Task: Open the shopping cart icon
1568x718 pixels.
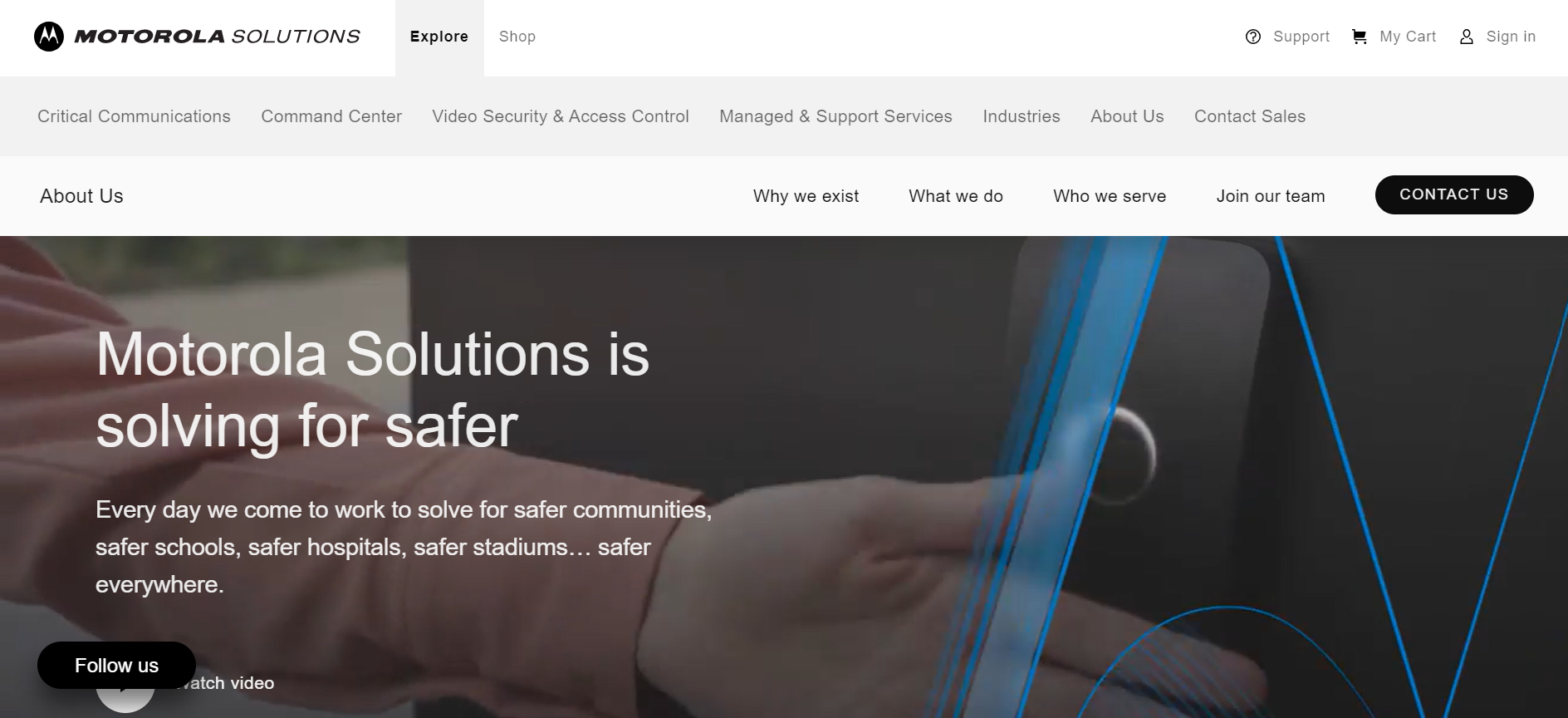Action: pyautogui.click(x=1360, y=37)
